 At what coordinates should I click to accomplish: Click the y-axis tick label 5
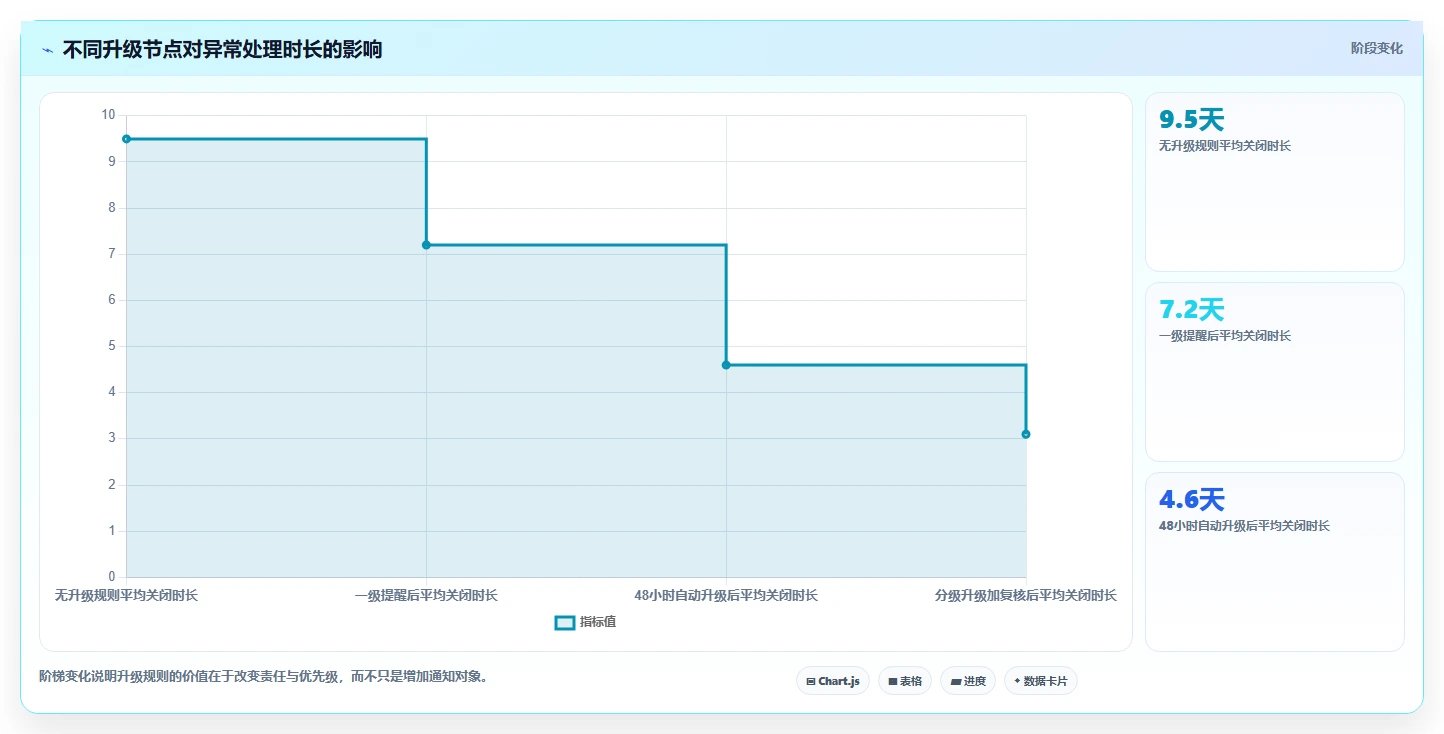(x=112, y=346)
